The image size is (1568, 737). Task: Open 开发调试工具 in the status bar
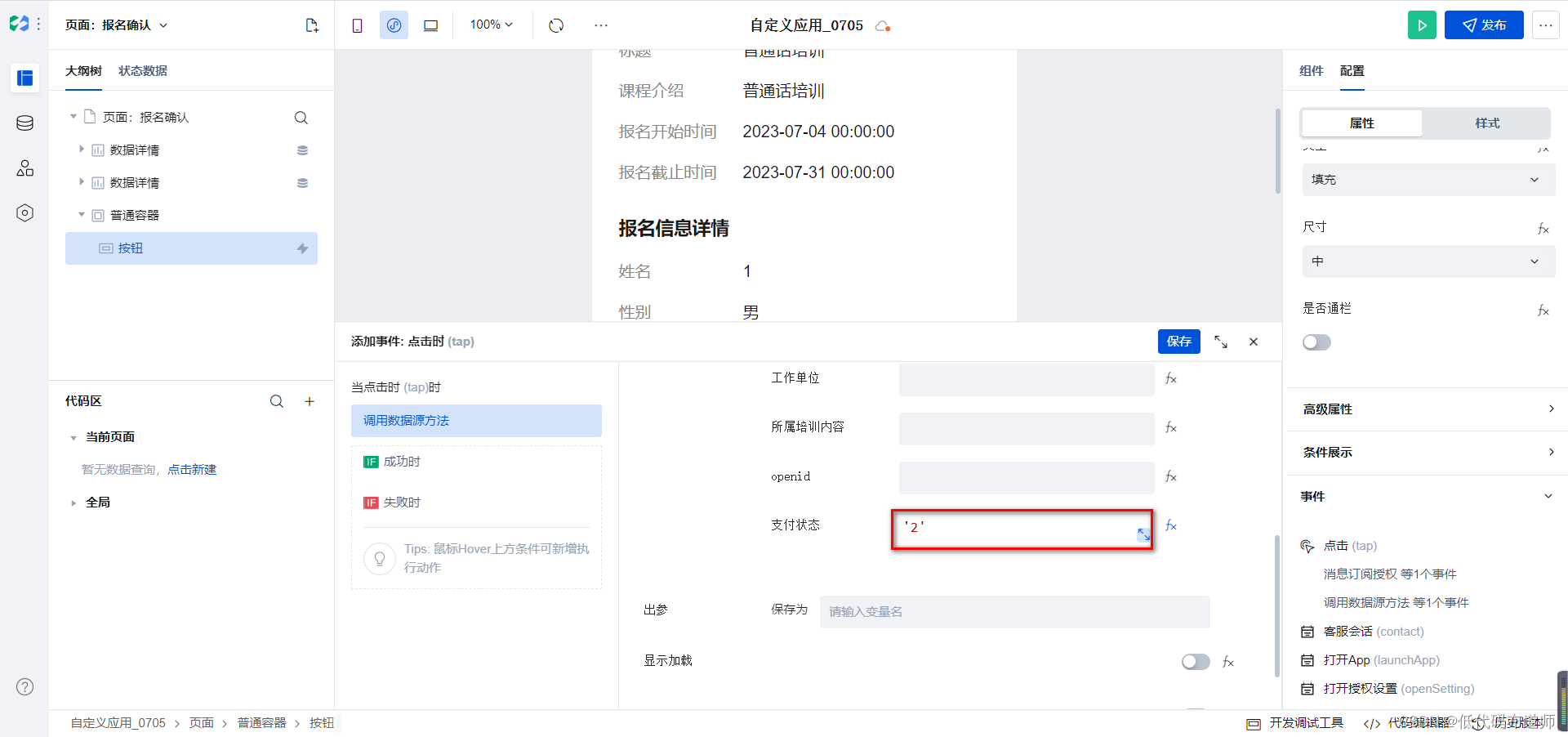1295,723
